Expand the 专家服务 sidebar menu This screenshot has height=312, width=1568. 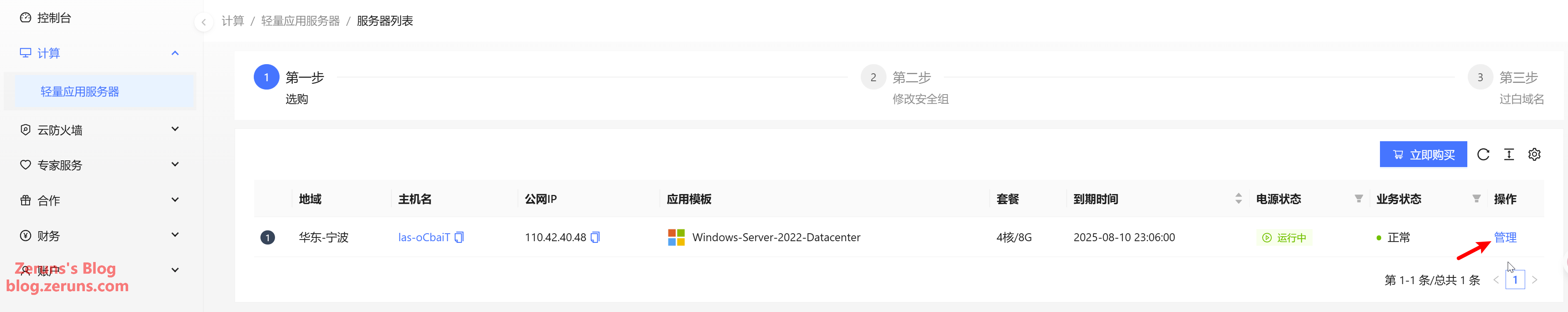175,165
